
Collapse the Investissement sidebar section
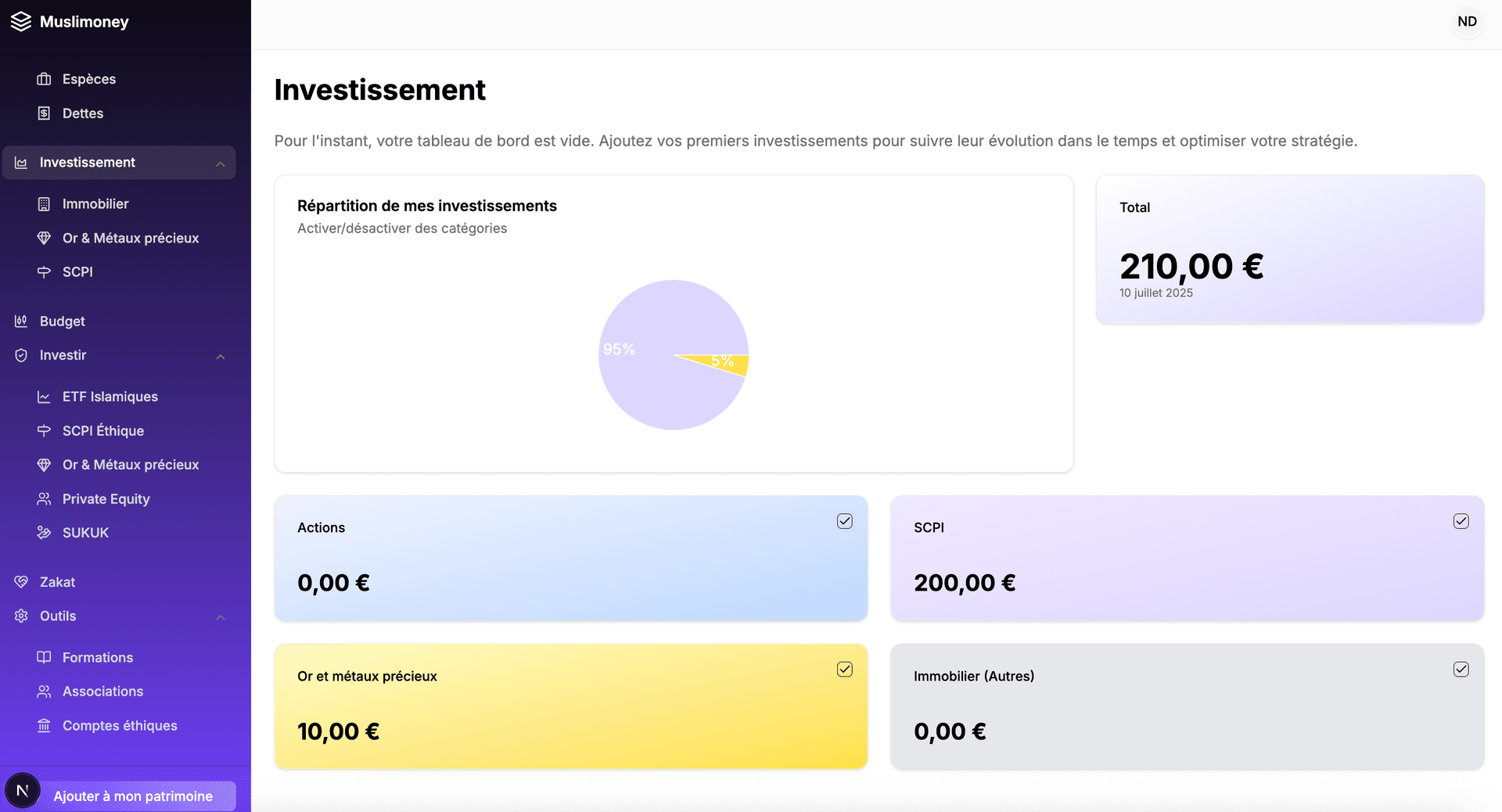click(220, 163)
